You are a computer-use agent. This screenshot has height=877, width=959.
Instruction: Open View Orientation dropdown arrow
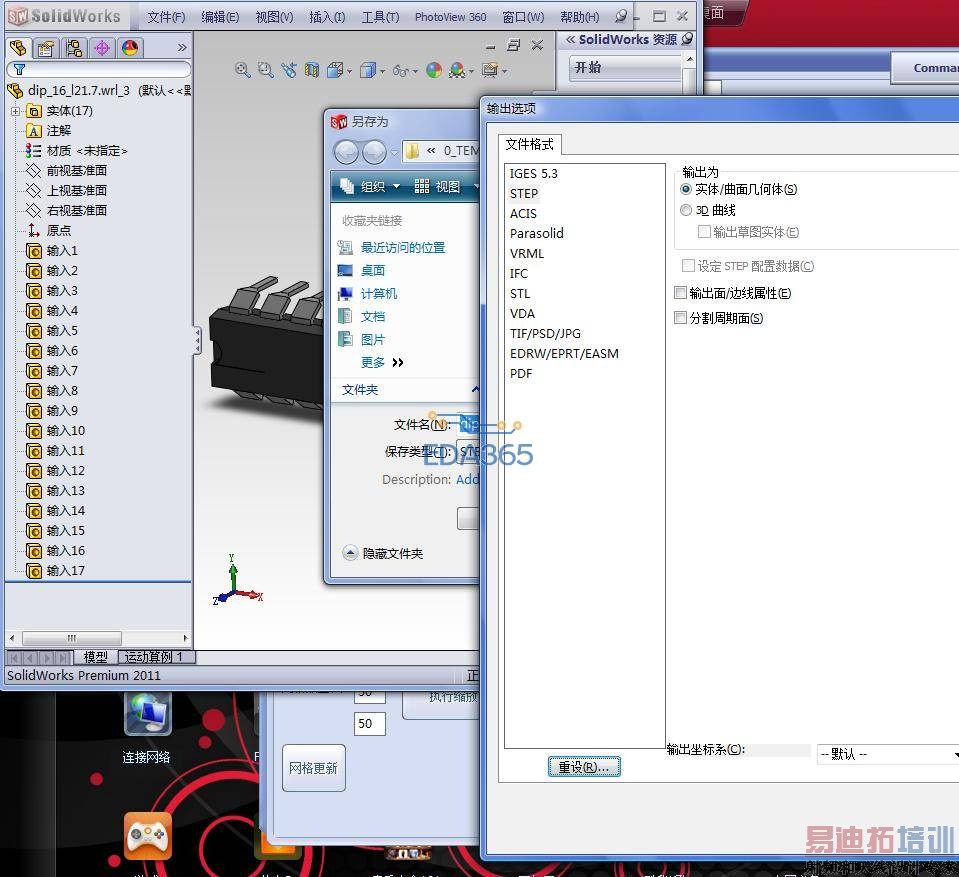click(349, 72)
